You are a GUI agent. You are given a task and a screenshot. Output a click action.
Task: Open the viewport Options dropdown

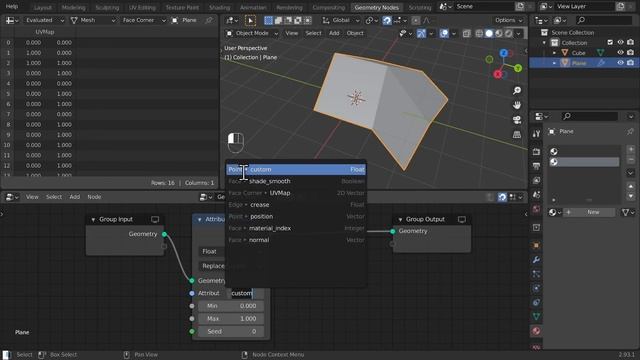(x=509, y=20)
